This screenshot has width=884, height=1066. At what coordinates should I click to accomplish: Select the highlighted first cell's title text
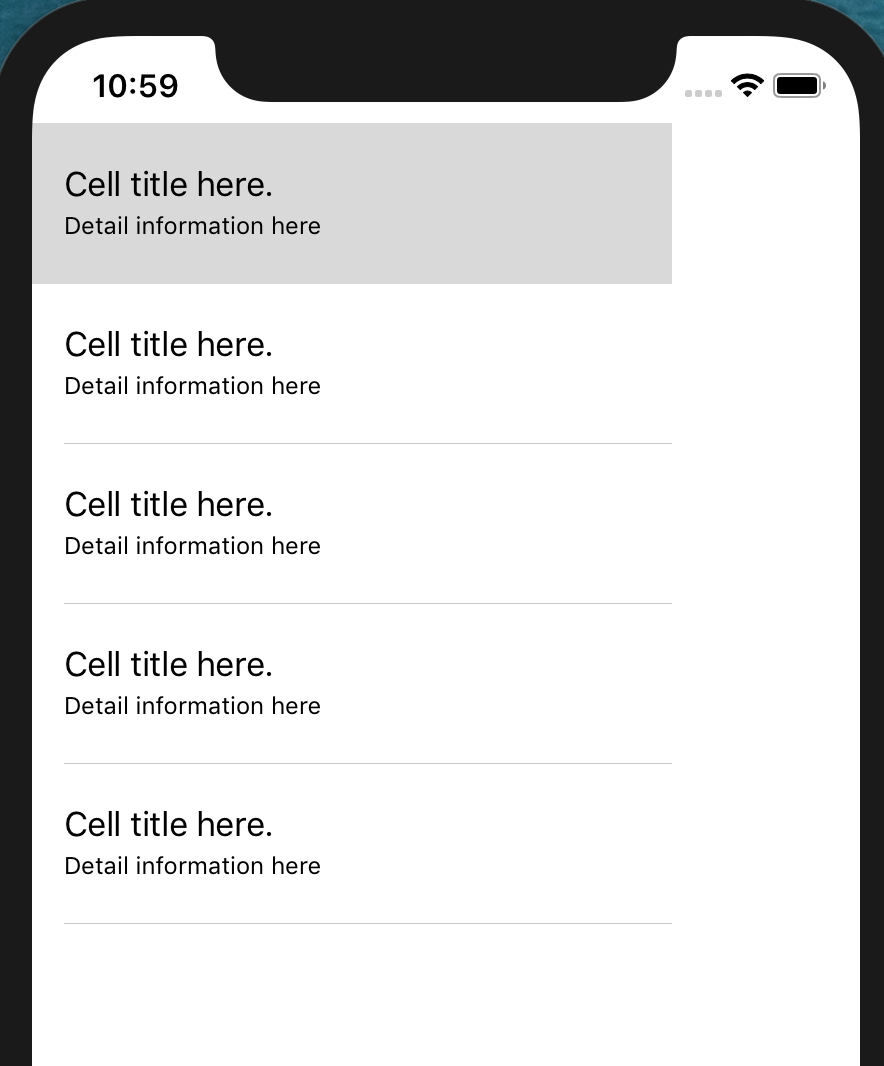click(169, 185)
